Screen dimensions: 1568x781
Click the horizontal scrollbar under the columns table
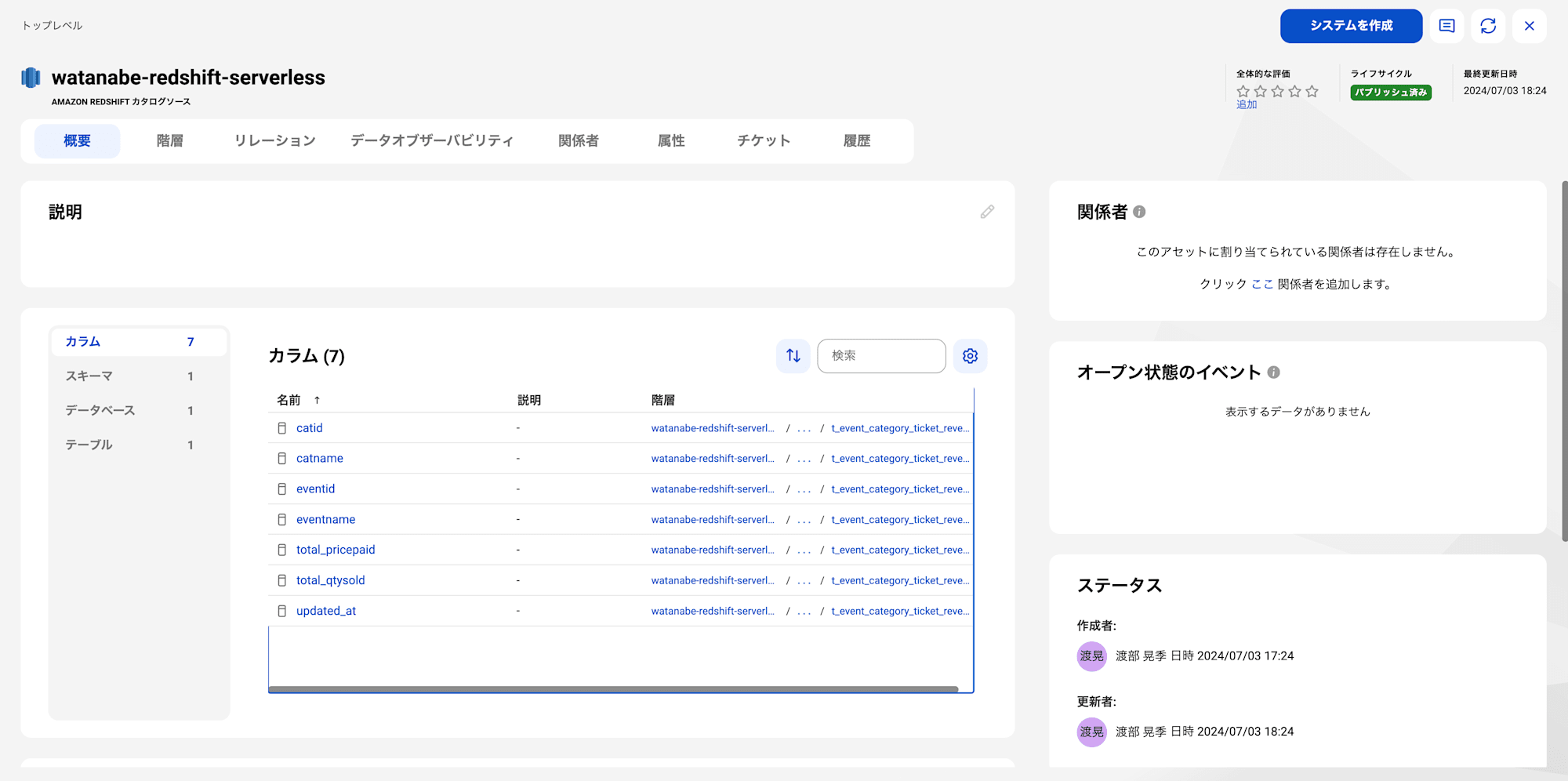614,689
